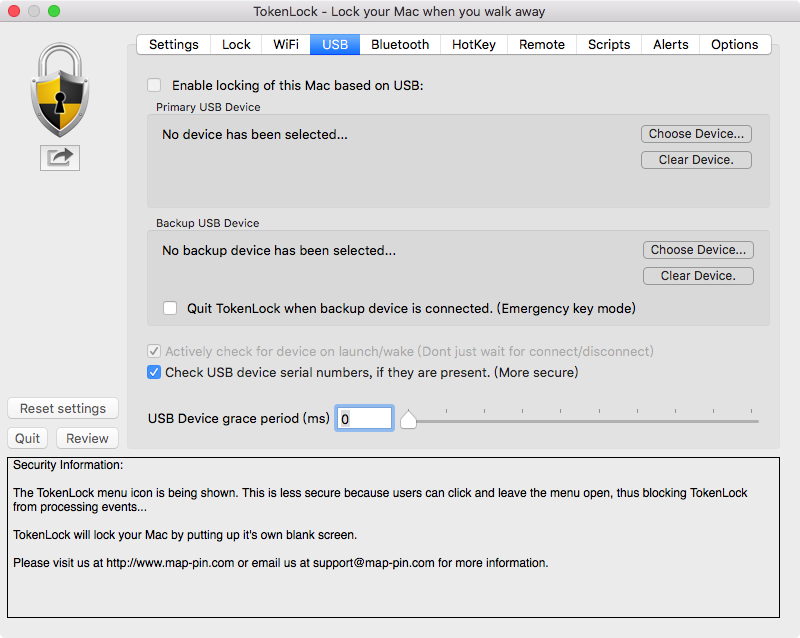Click the 'Please visit us at' contact line

coord(281,563)
